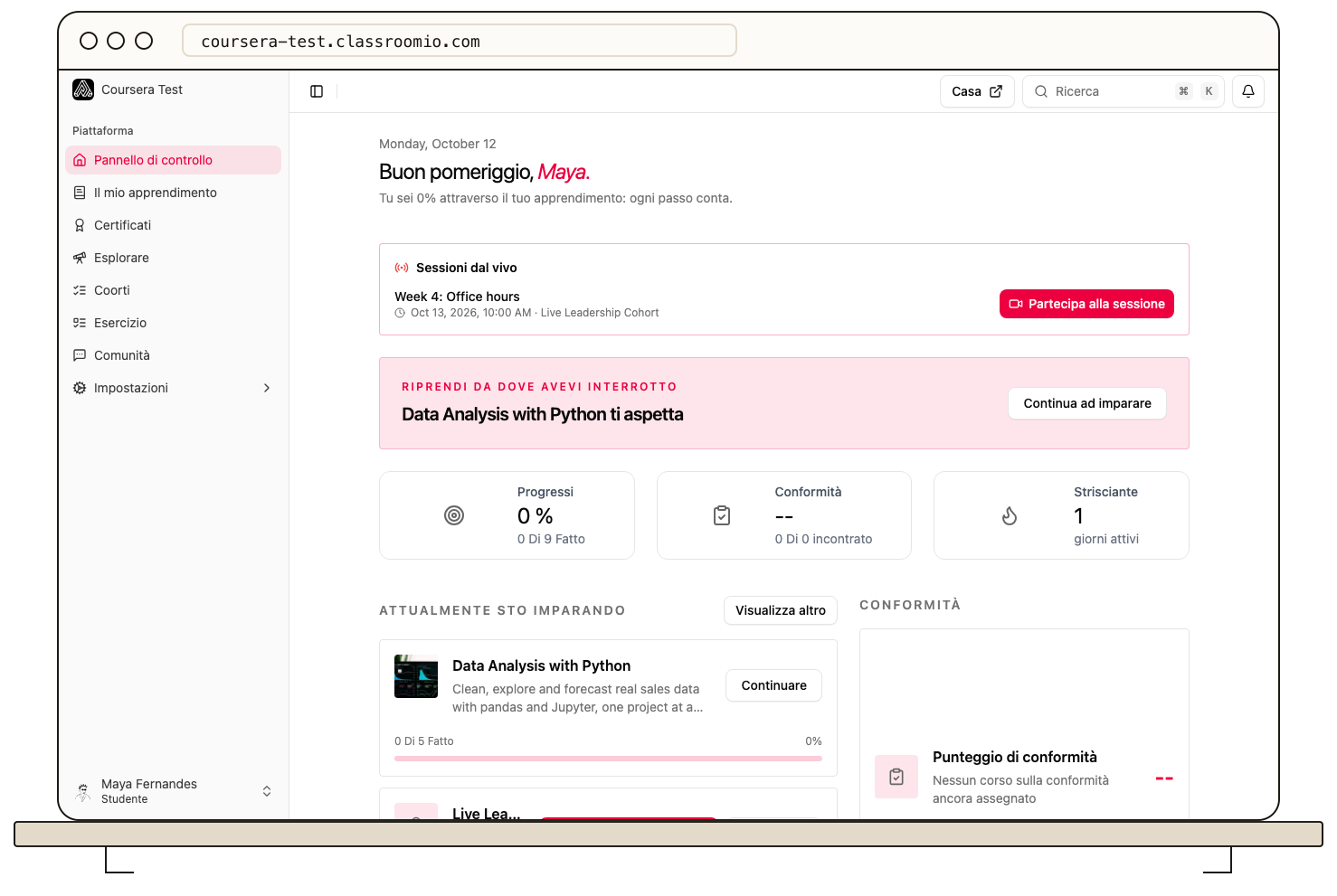Go to Il mio apprendimento
Viewport: 1337px width, 896px height.
coord(174,193)
